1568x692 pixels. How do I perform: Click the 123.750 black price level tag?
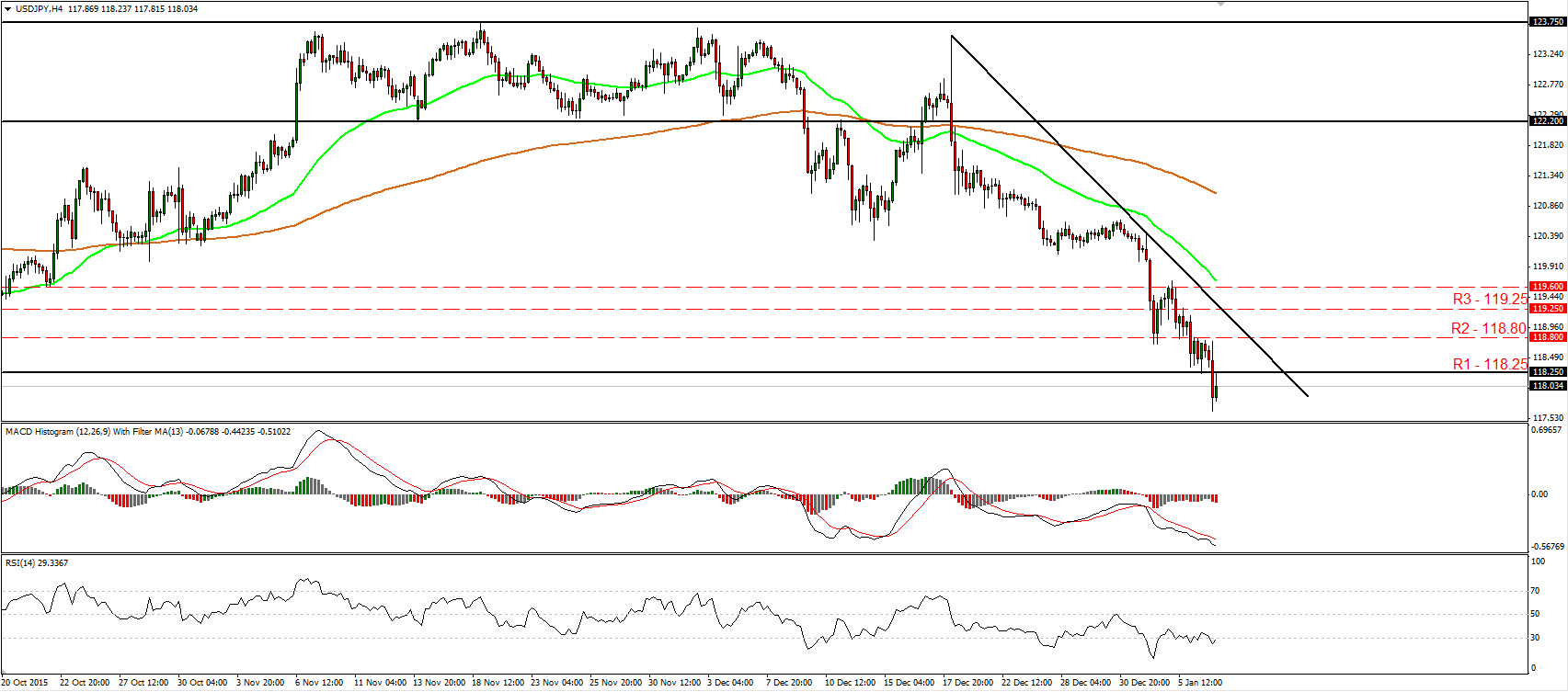pyautogui.click(x=1548, y=21)
